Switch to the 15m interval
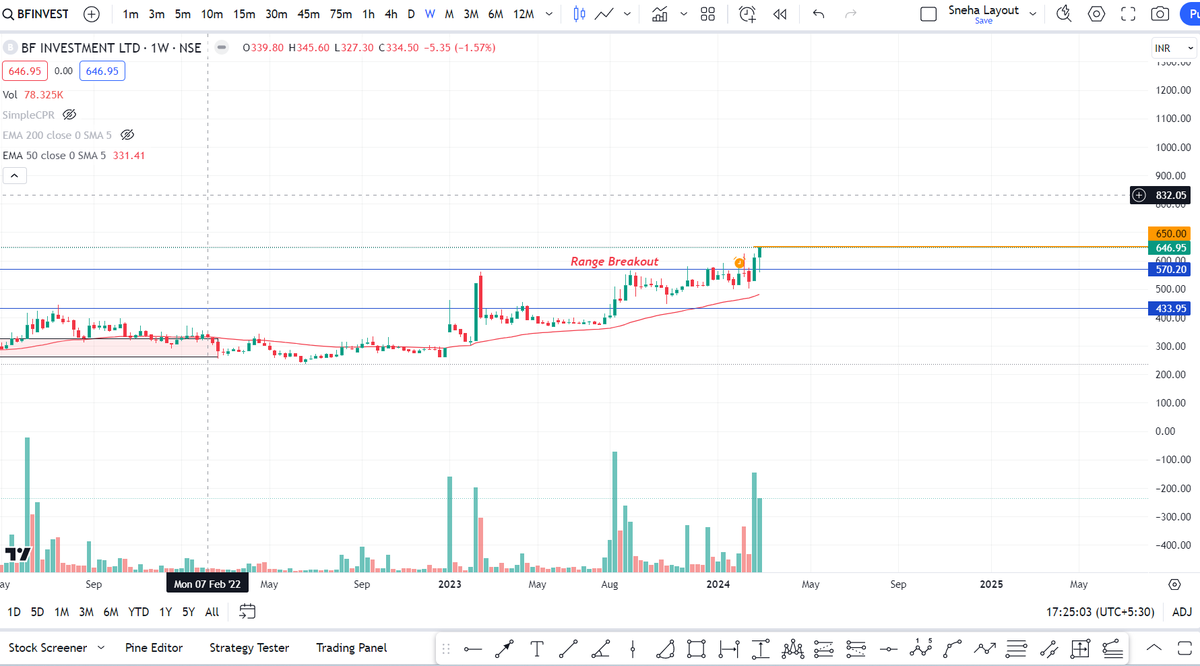This screenshot has width=1200, height=666. pyautogui.click(x=244, y=14)
